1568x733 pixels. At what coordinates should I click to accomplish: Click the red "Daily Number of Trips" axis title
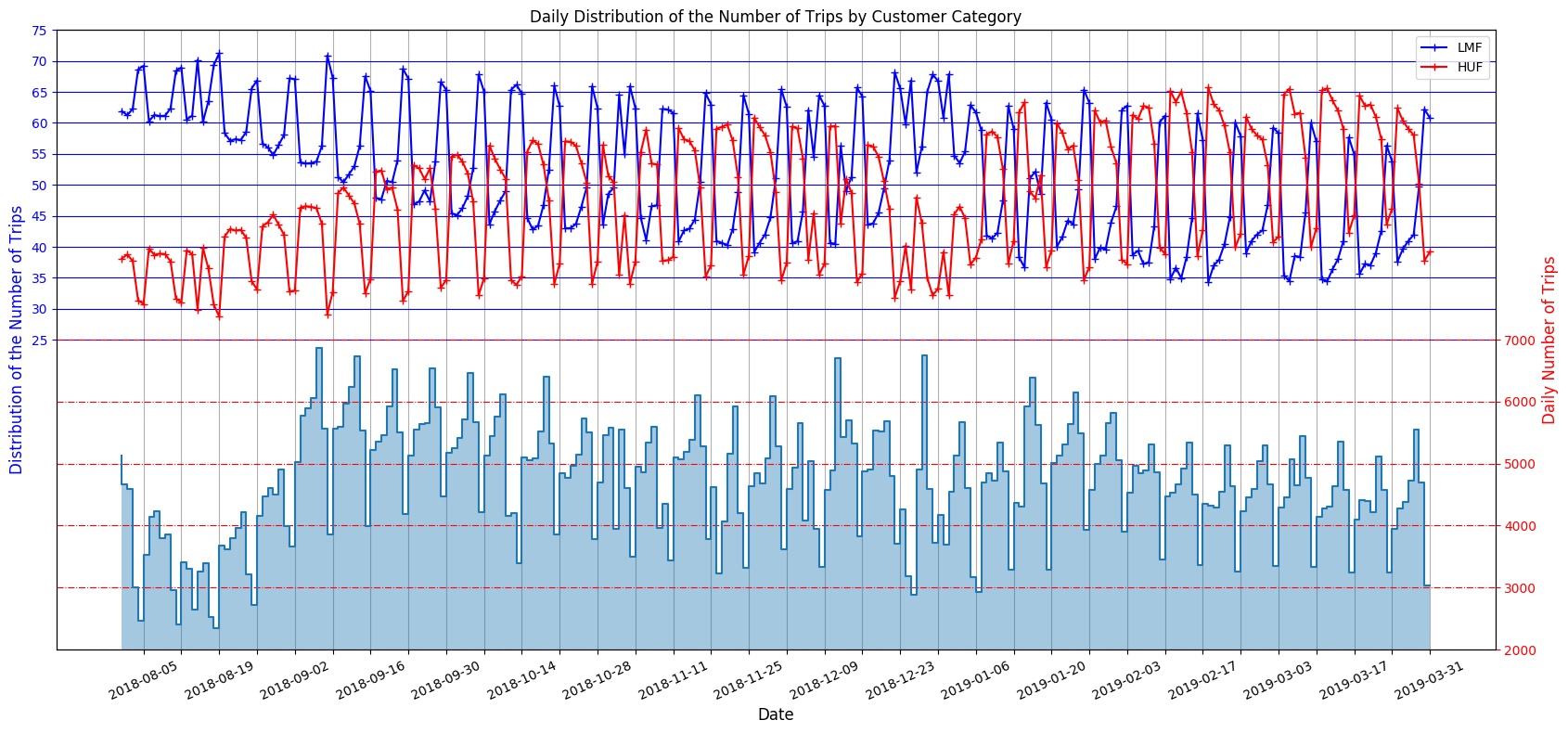1548,340
